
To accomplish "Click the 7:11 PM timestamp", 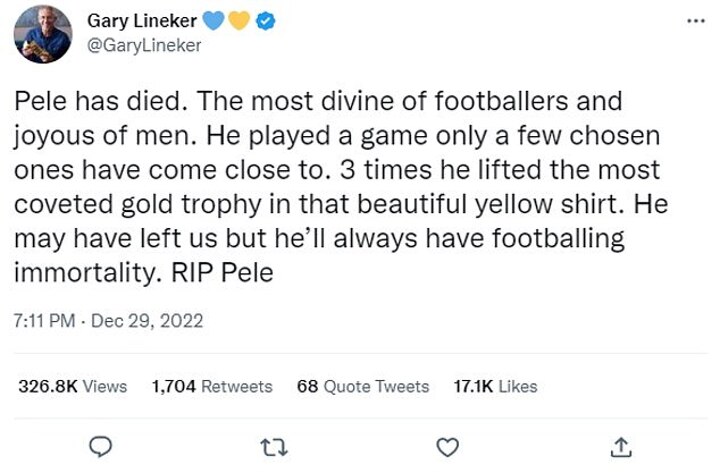I will point(45,321).
